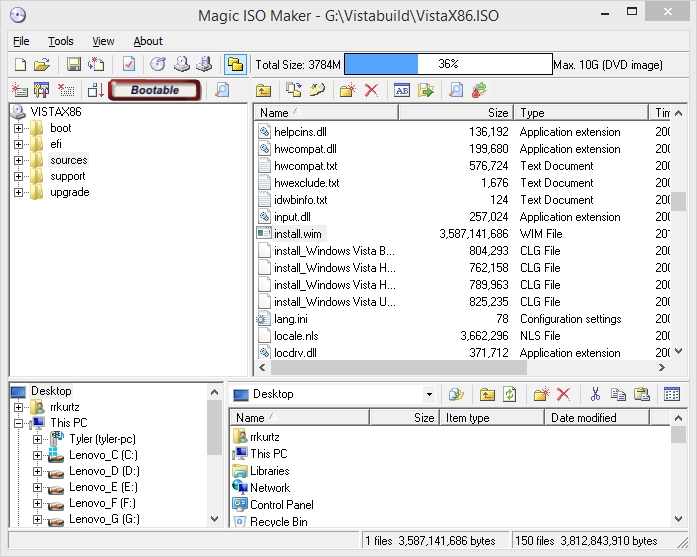Open the View menu
697x557 pixels.
point(103,41)
